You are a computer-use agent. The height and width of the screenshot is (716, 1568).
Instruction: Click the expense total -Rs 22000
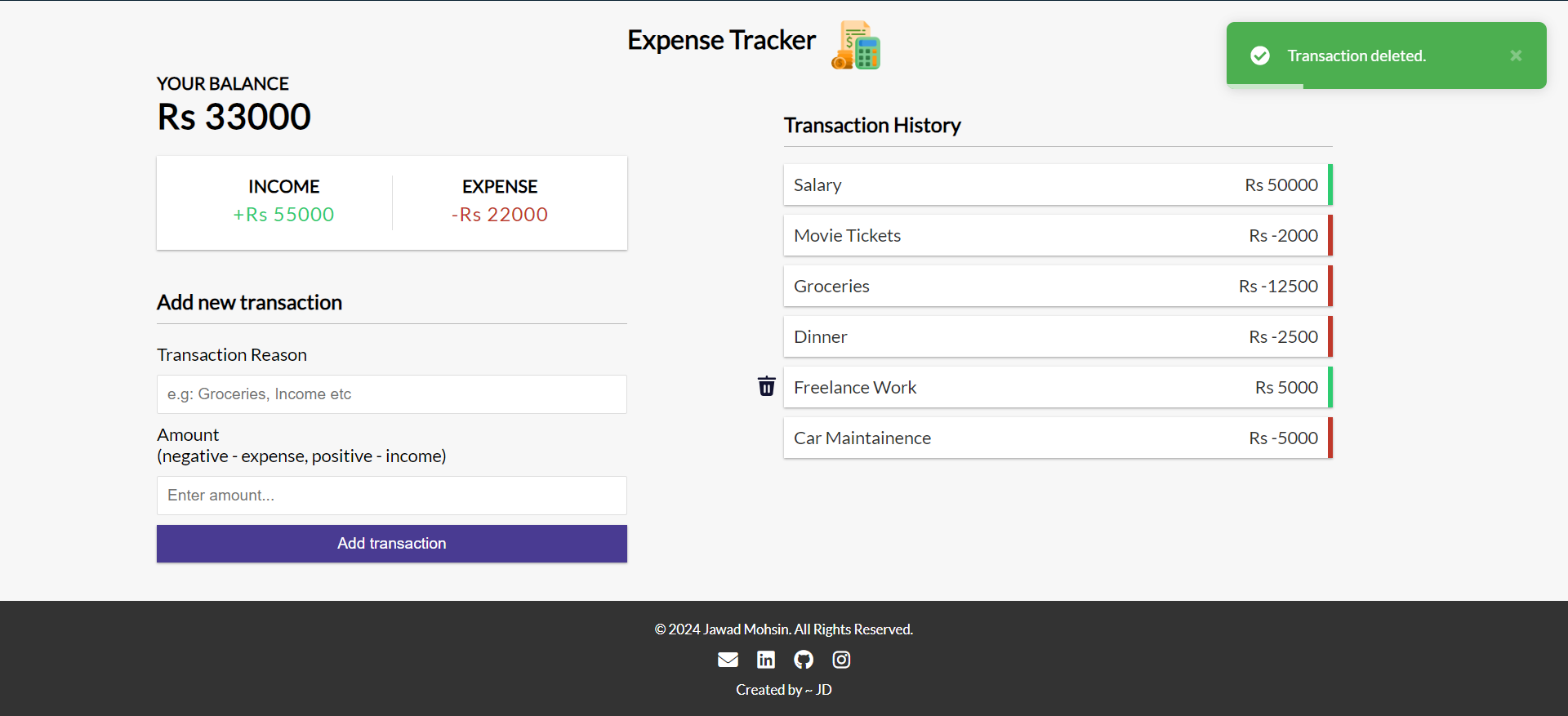point(500,215)
